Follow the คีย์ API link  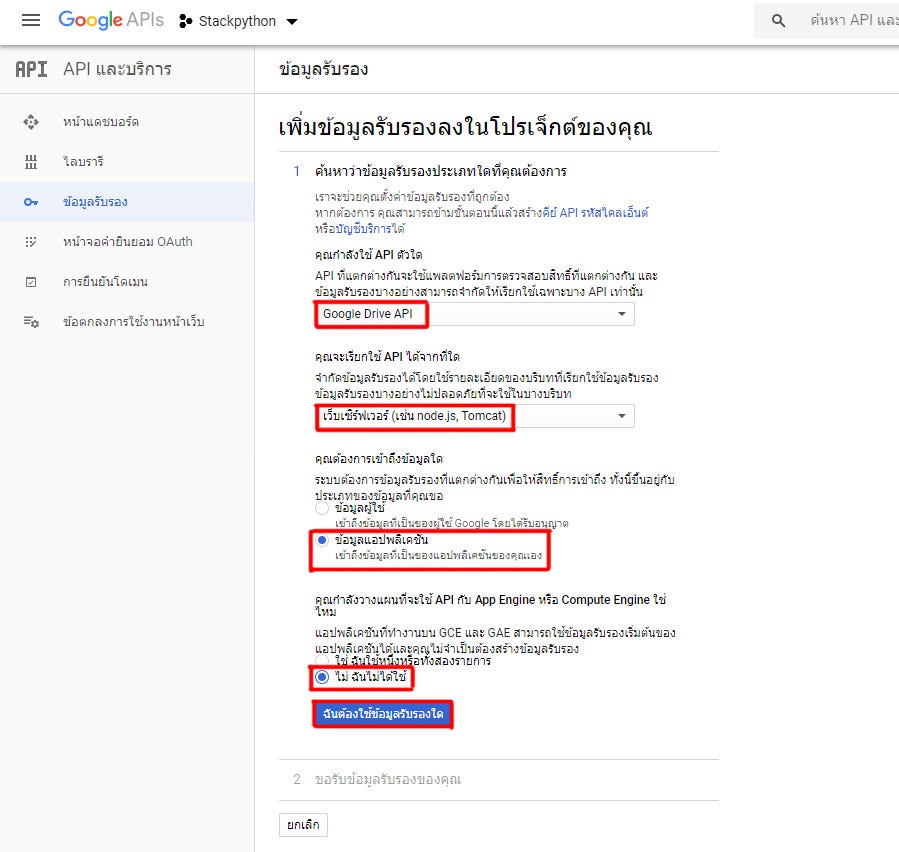pos(561,213)
